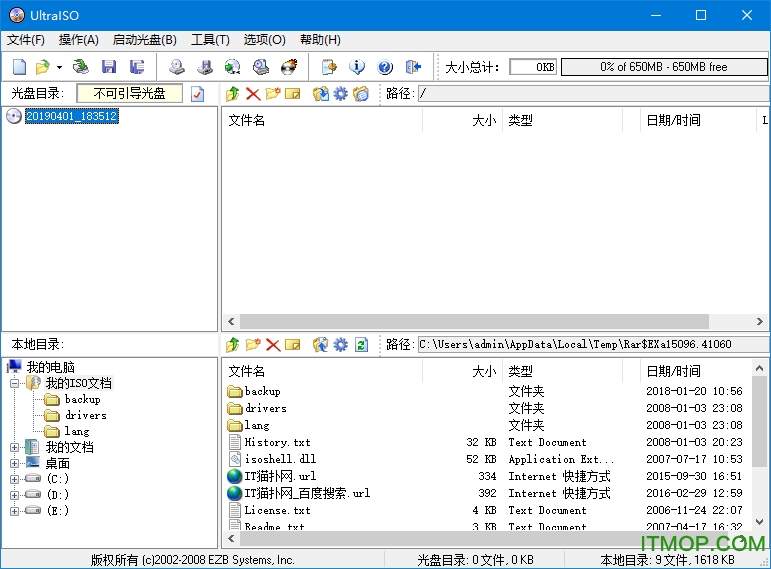The height and width of the screenshot is (569, 771).
Task: Click the New file toolbar icon
Action: (x=19, y=67)
